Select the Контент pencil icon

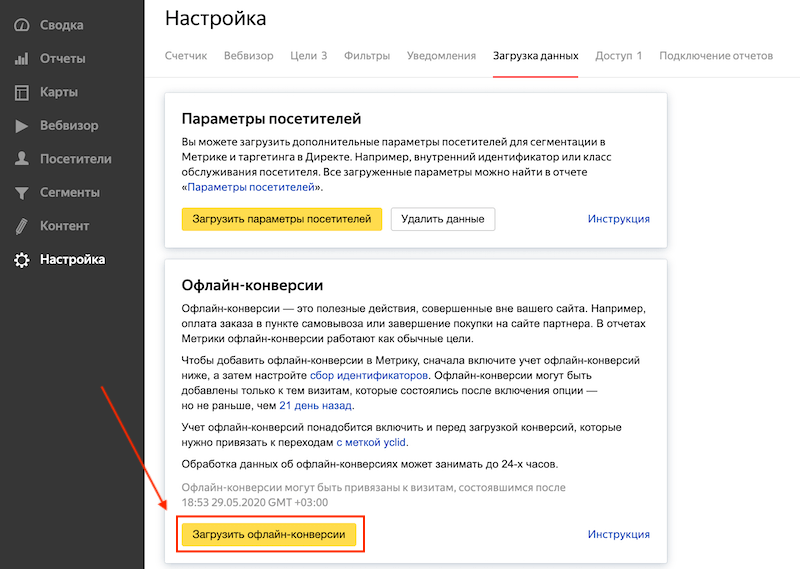(21, 226)
